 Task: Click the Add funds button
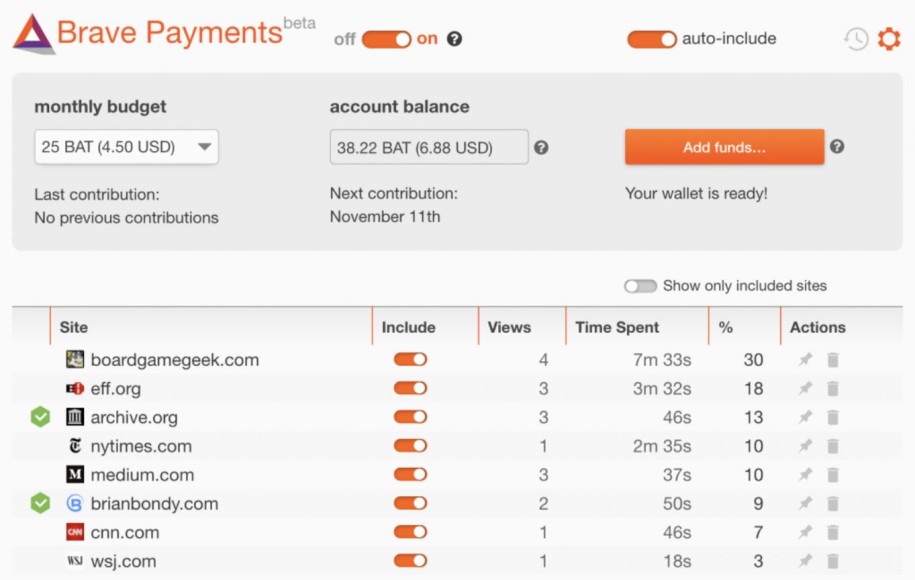coord(724,147)
